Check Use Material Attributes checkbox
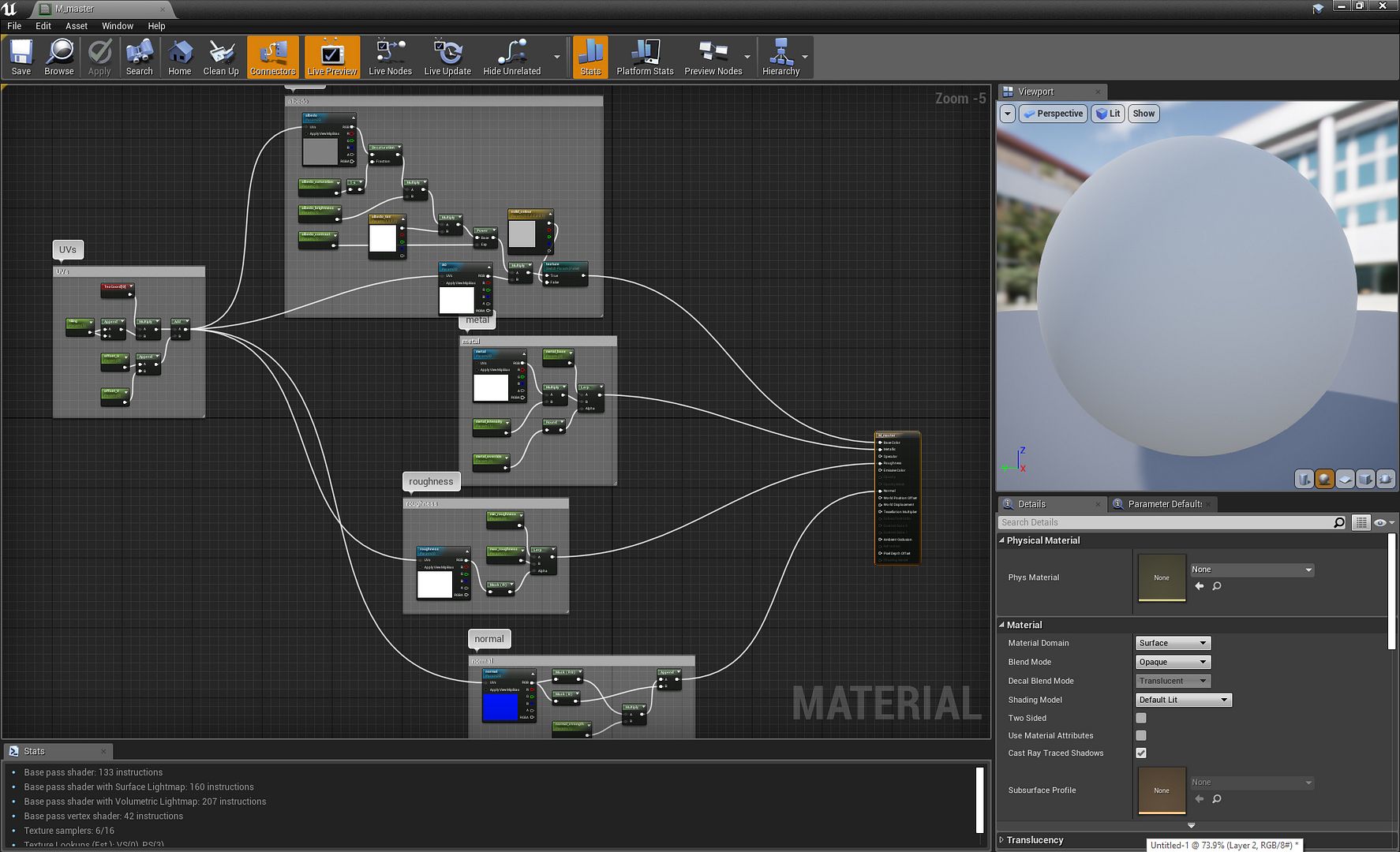Screen dimensions: 1400x852 coord(1140,735)
